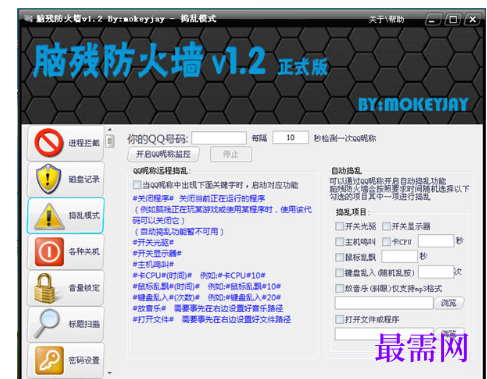The height and width of the screenshot is (379, 487).
Task: Open the 密码设置 key icon
Action: [x=49, y=360]
